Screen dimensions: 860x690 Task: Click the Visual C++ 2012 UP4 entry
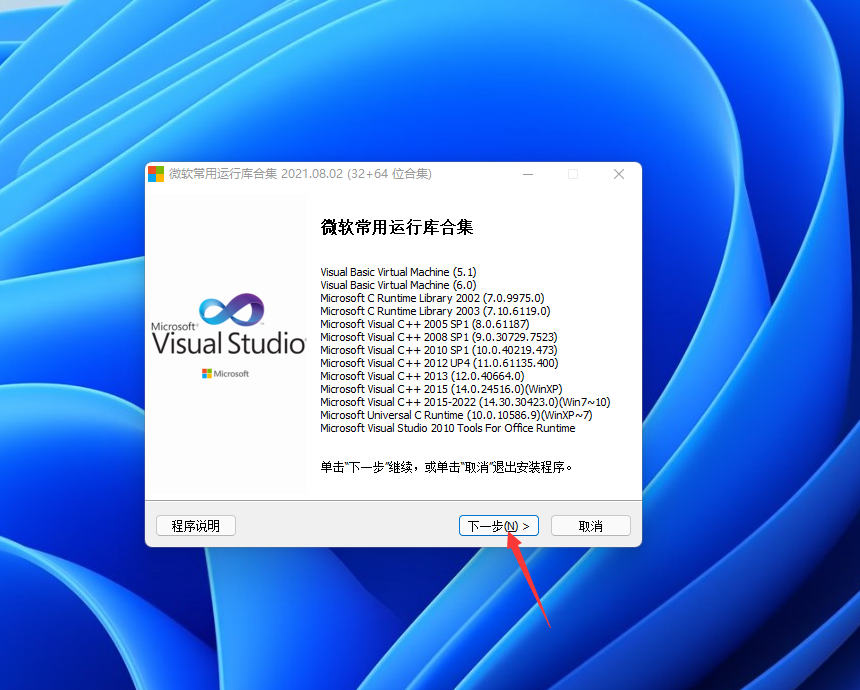(439, 363)
